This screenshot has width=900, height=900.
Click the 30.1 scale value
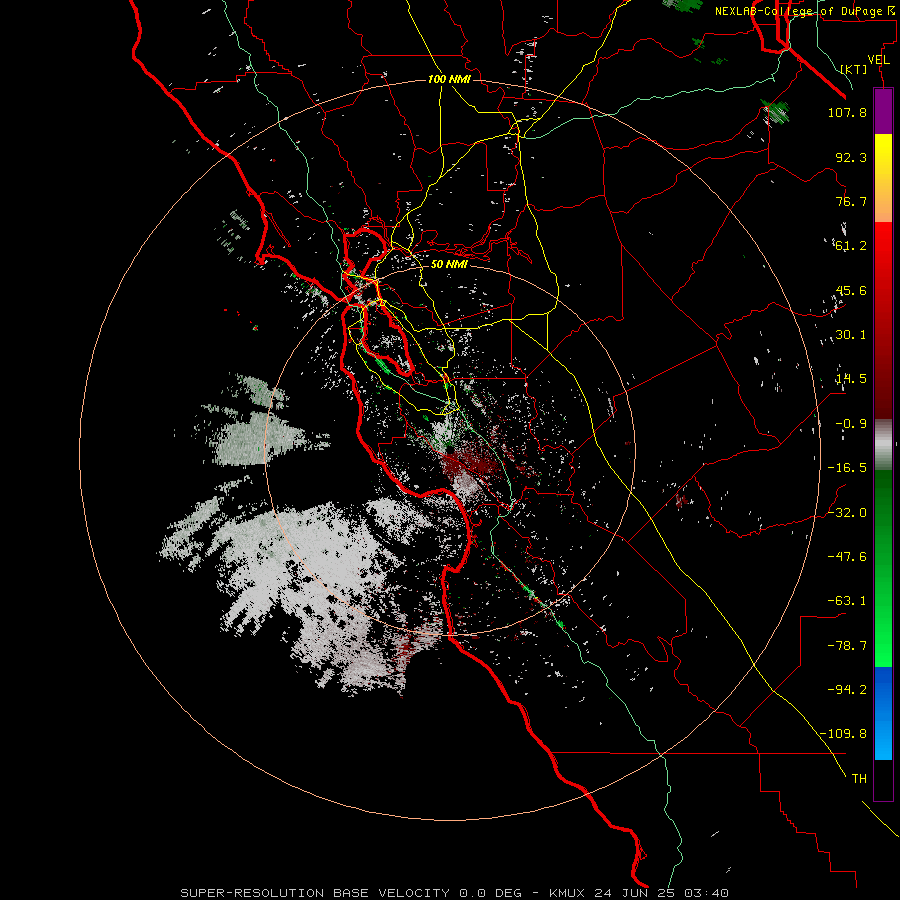(x=851, y=335)
